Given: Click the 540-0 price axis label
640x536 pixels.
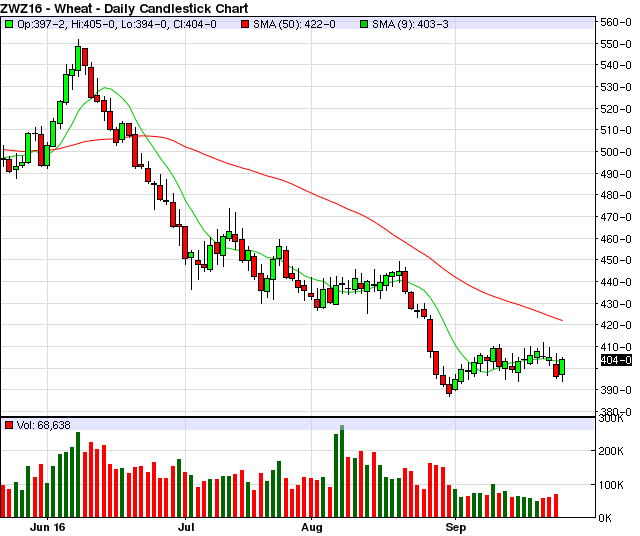Looking at the screenshot, I should point(616,65).
